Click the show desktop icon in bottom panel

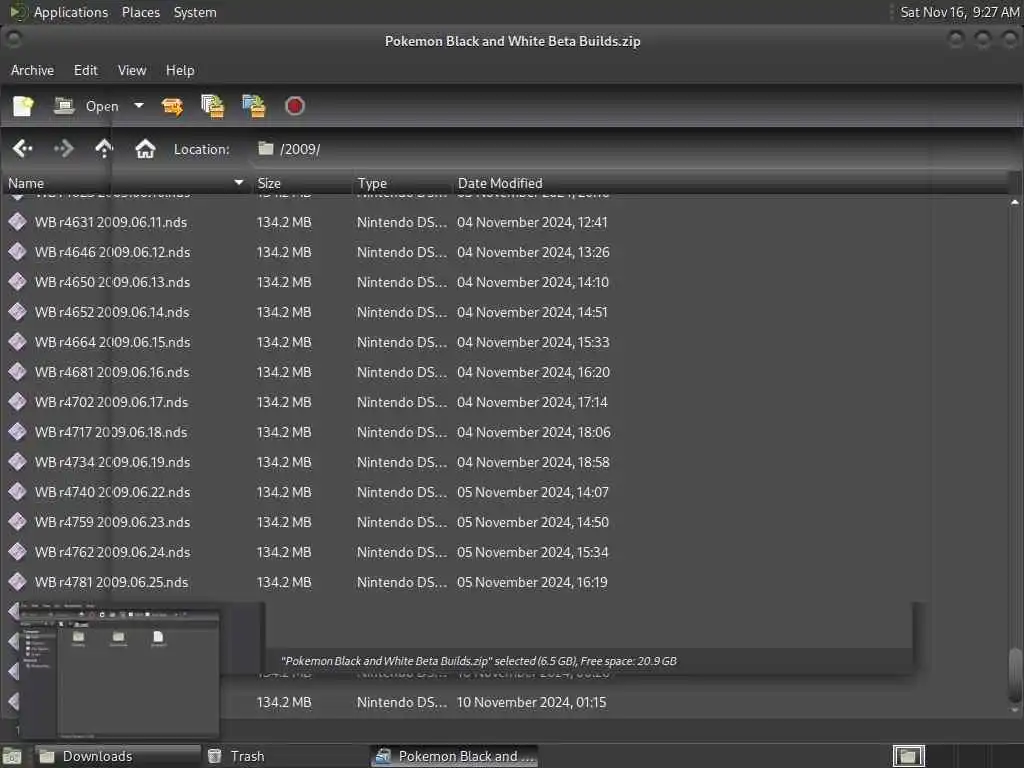pos(12,757)
